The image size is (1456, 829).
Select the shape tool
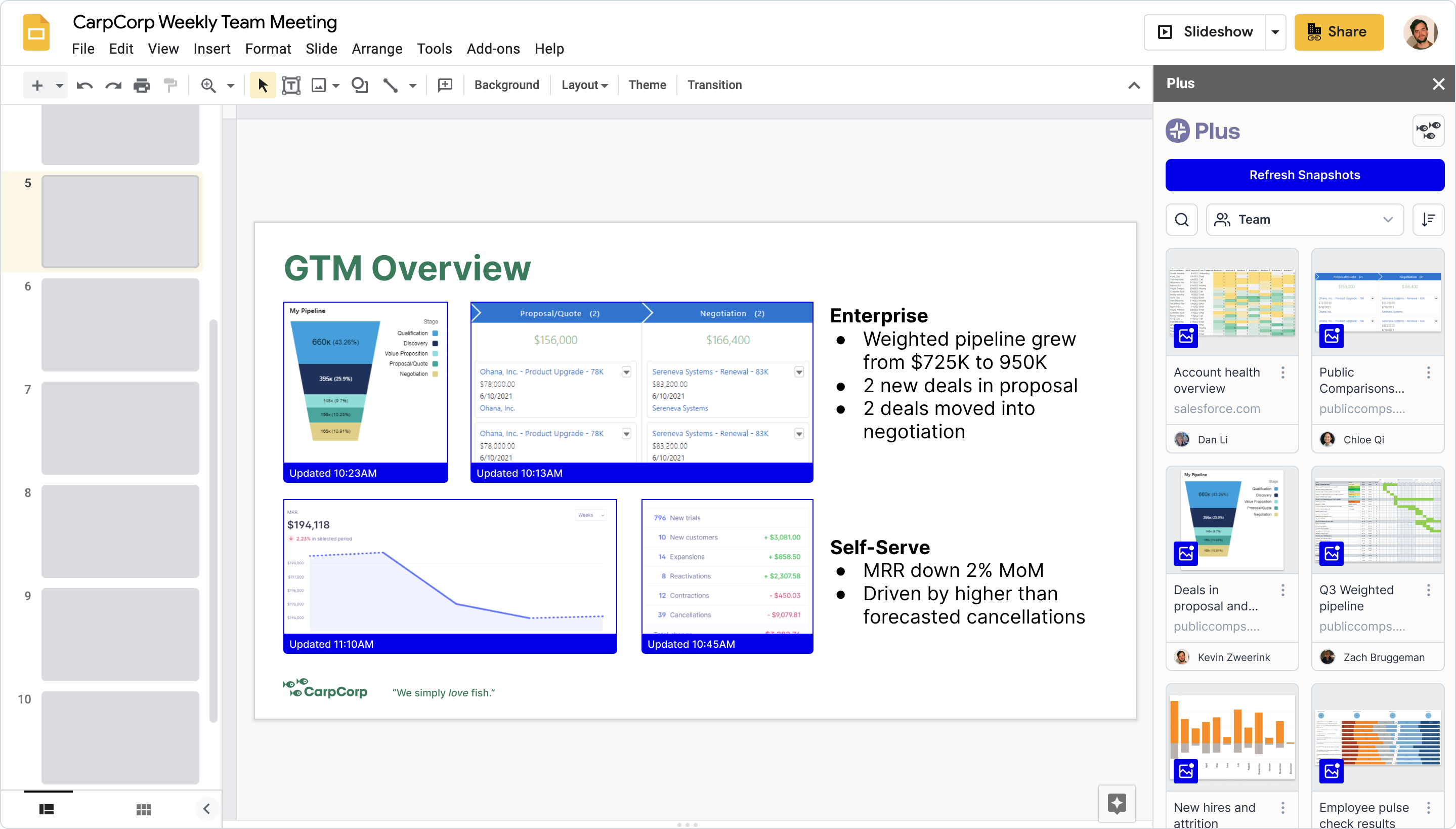coord(360,86)
